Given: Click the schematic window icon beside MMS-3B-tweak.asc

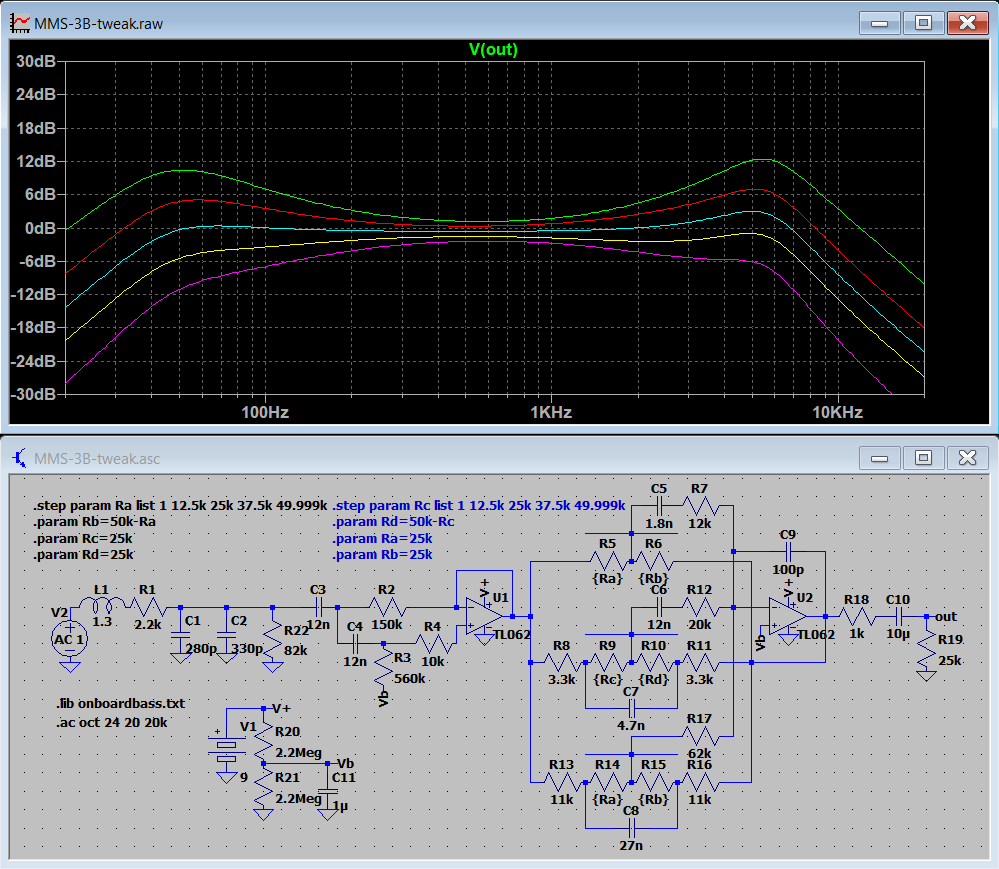Looking at the screenshot, I should point(20,458).
